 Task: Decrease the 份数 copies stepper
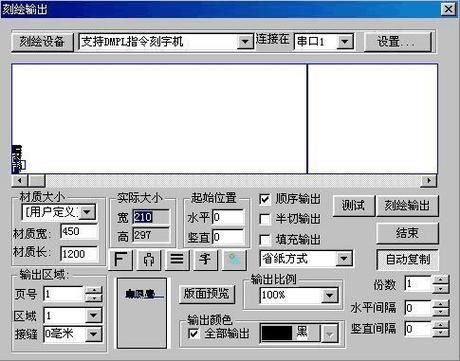[441, 288]
